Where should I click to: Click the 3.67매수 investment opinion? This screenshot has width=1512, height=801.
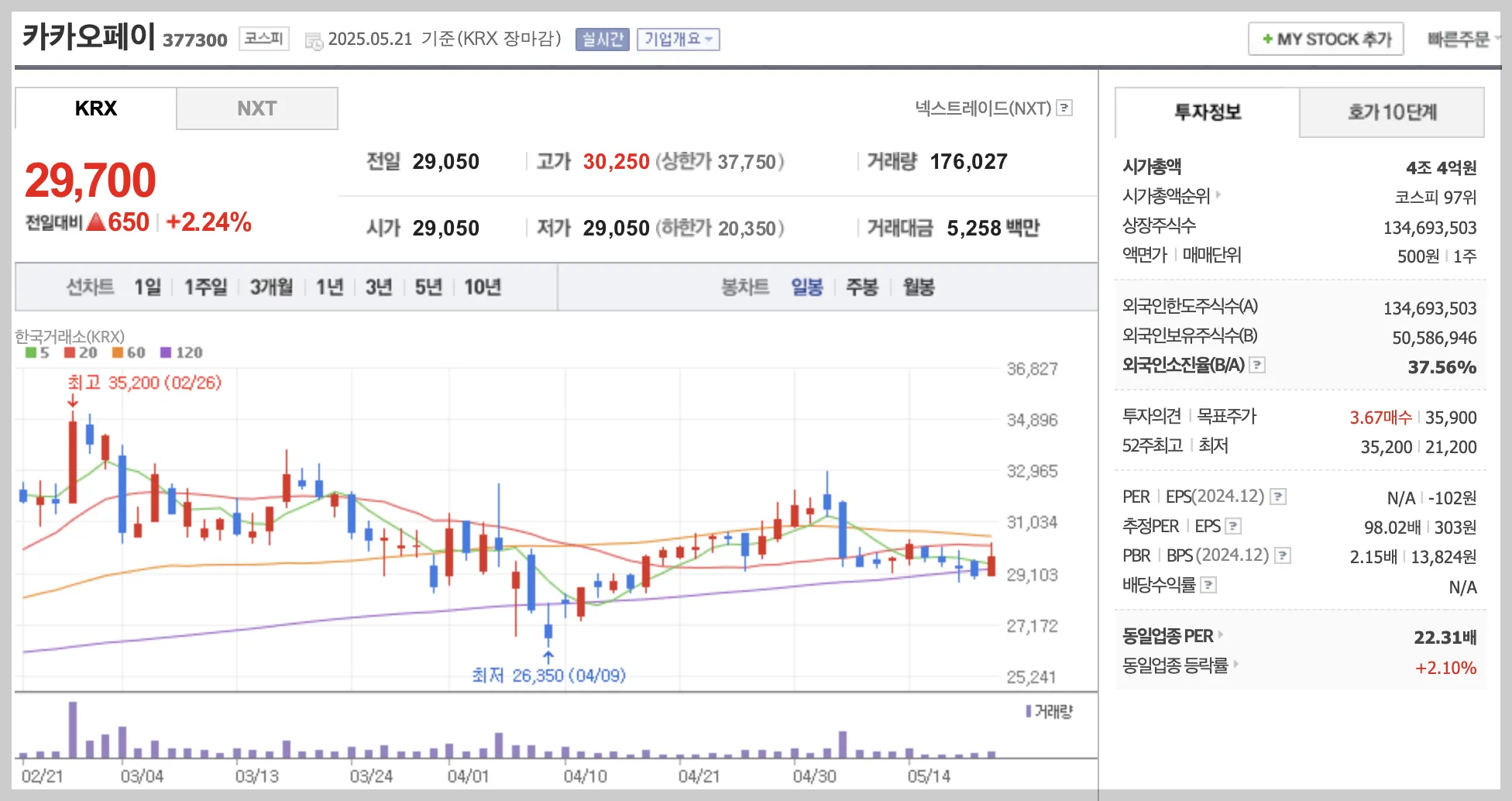pos(1381,418)
